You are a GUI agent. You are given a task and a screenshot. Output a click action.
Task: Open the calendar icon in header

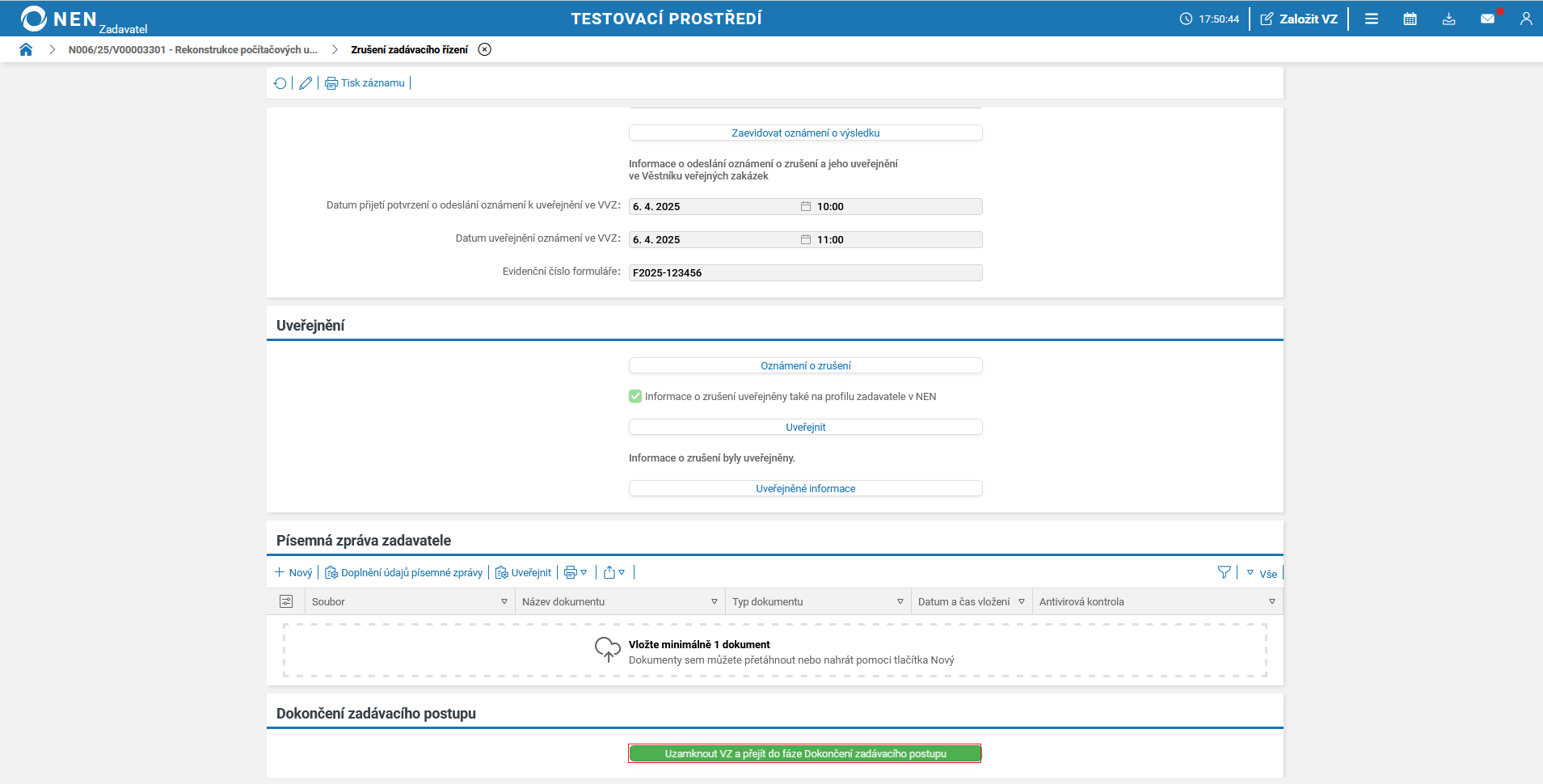click(1410, 19)
